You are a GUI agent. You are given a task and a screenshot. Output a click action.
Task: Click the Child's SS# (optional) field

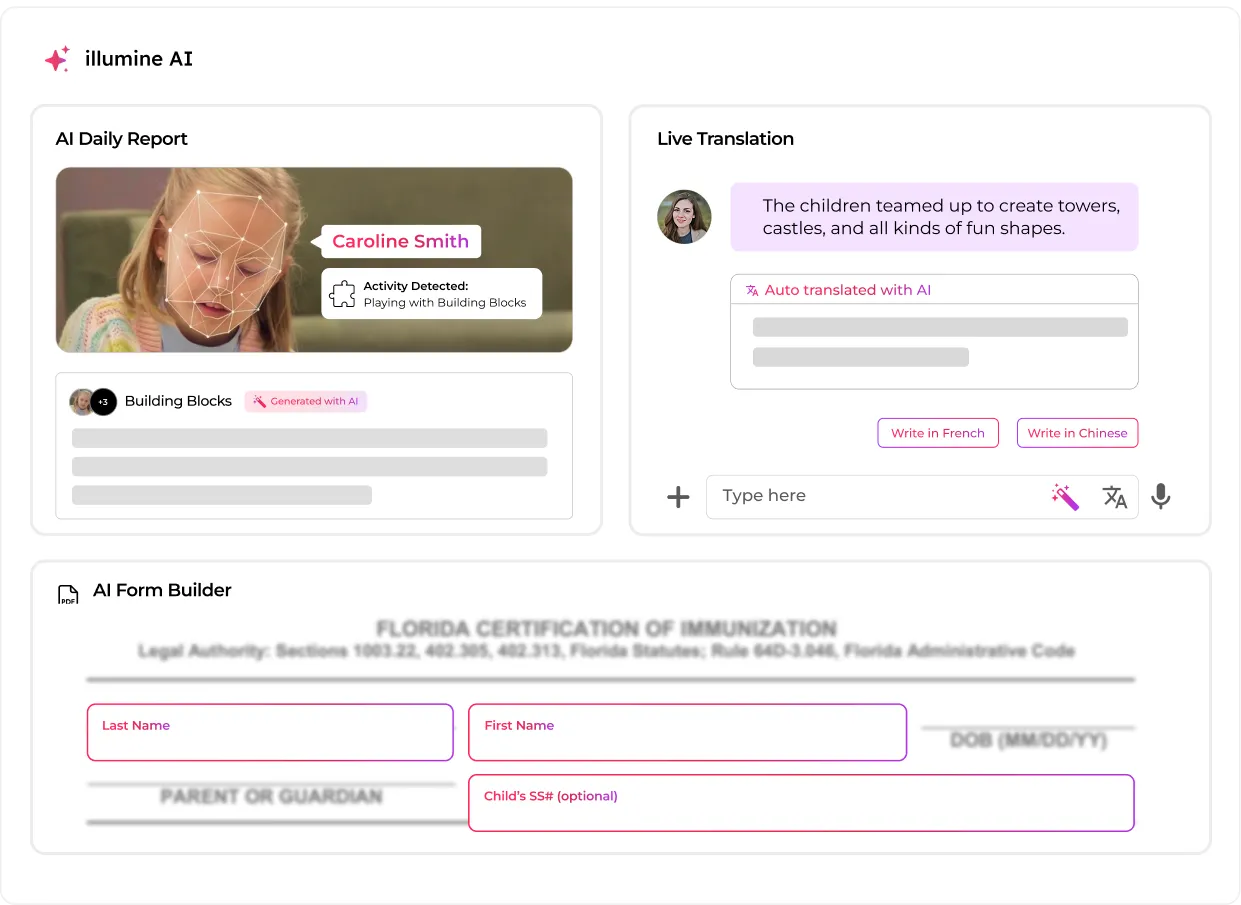click(801, 803)
